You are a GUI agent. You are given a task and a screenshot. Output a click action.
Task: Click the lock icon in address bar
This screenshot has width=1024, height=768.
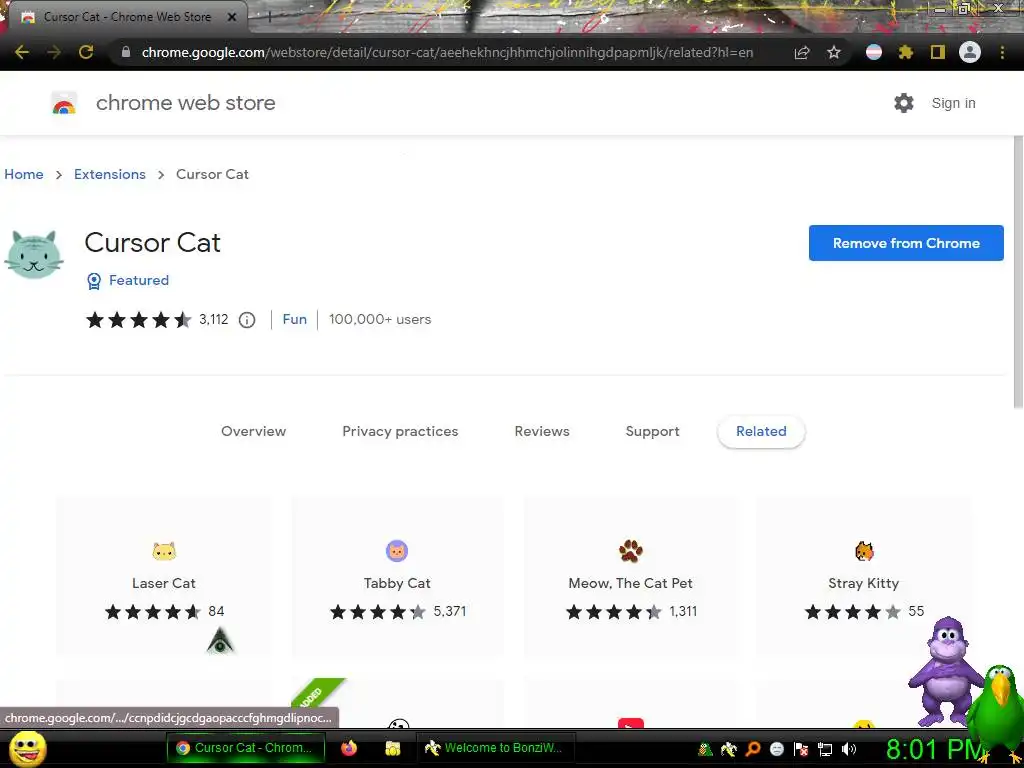pos(126,52)
